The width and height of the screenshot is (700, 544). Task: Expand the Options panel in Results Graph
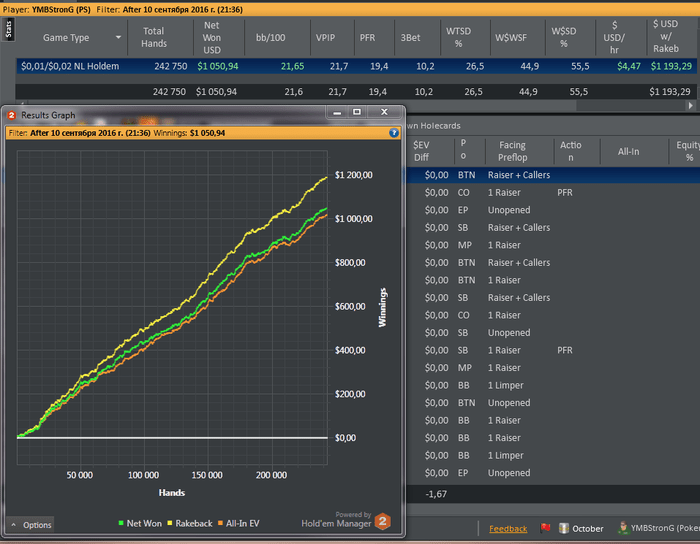pos(31,525)
